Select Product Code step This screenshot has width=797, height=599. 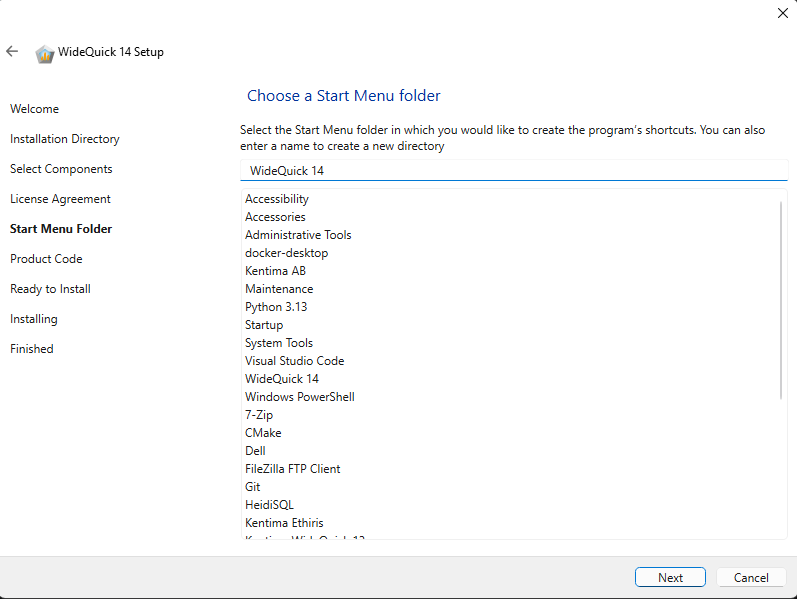(46, 259)
